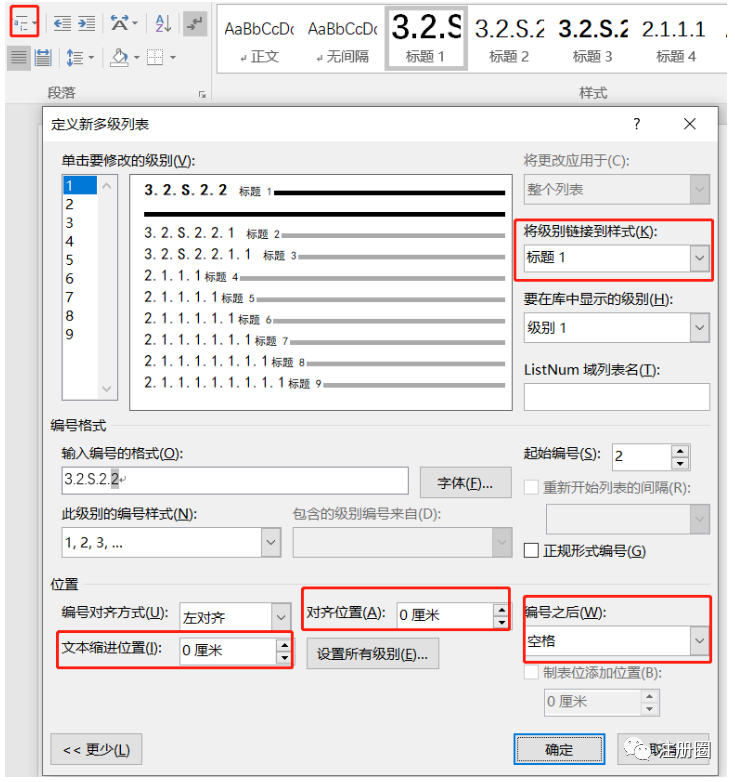The height and width of the screenshot is (782, 735).
Task: Toggle show paragraph marks icon
Action: [195, 23]
